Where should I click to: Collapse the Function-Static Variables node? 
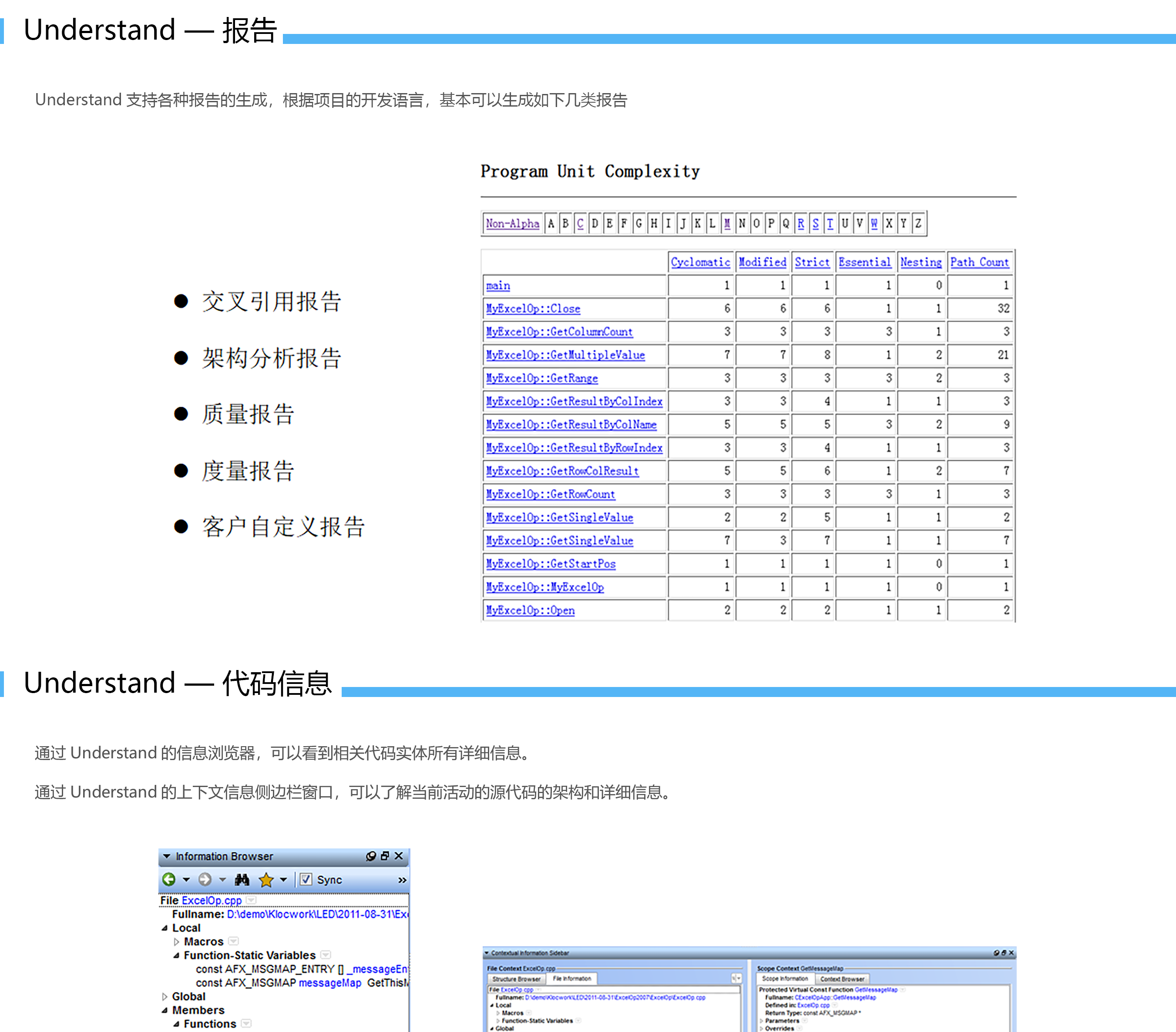point(177,955)
